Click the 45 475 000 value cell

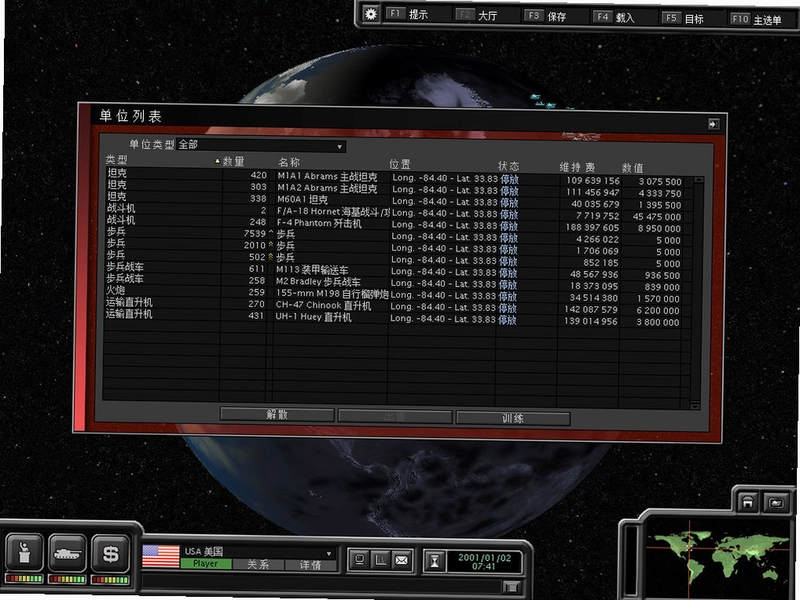656,217
